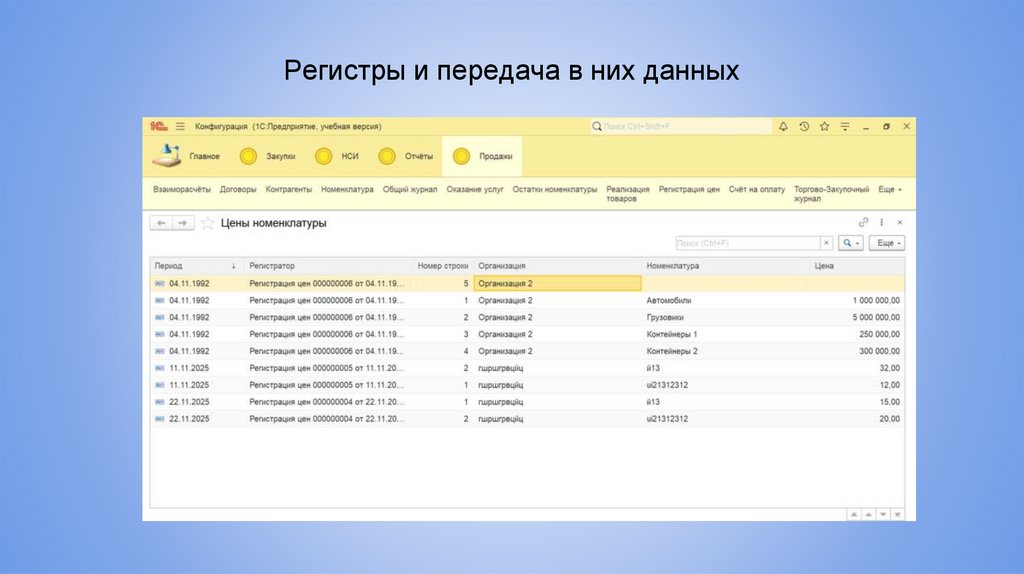Open Счёт на оплату link
The image size is (1024, 574).
(757, 189)
